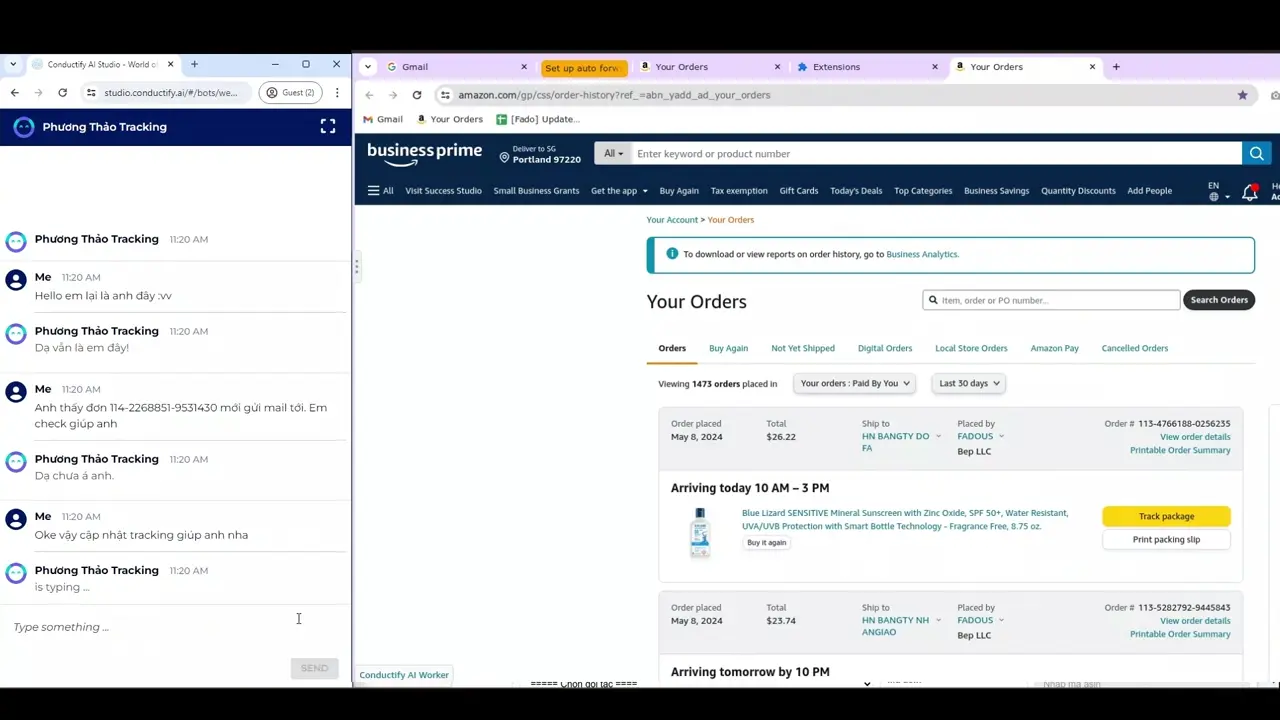Expand Placed by FADOUS on the $26.22 order
Viewport: 1280px width, 720px height.
point(981,436)
